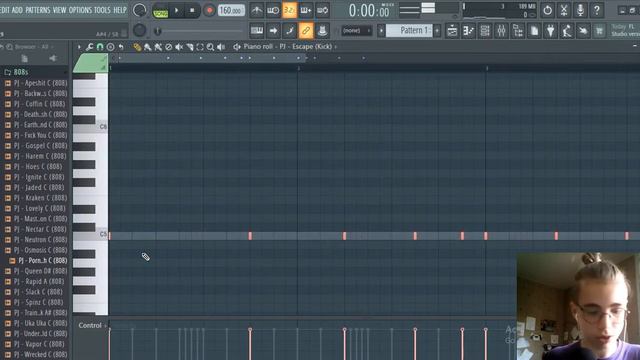Click the Stop button
Screen dimensions: 640x360
coord(192,11)
